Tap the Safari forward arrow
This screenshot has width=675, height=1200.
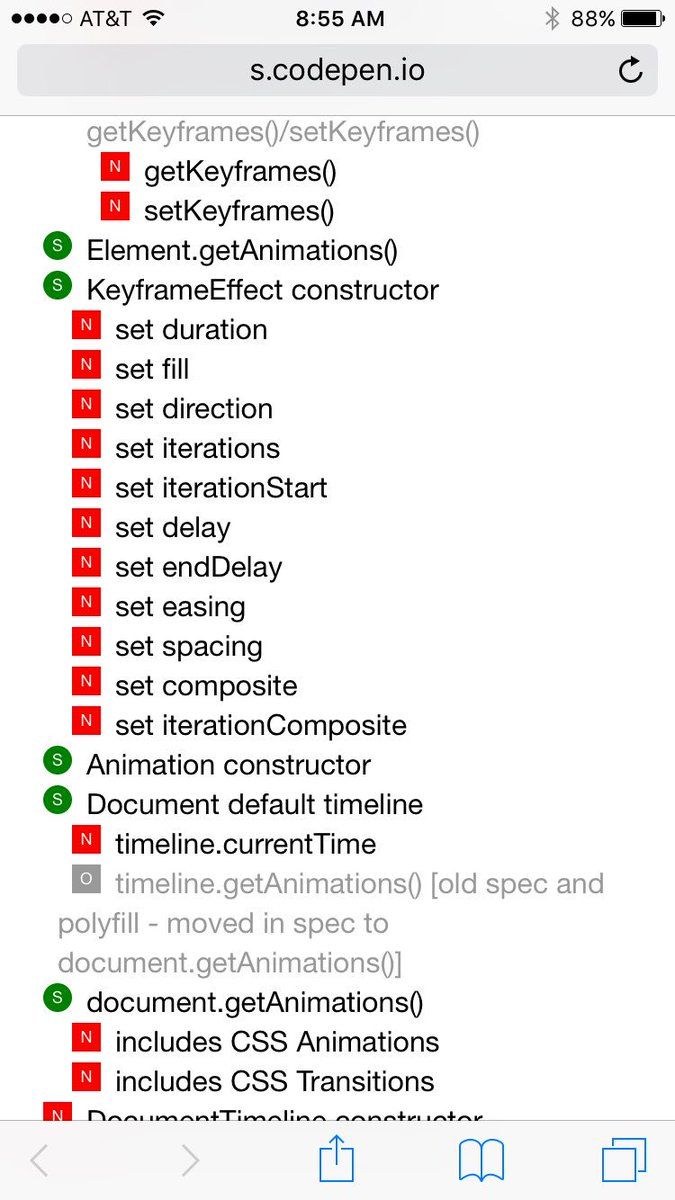189,1160
